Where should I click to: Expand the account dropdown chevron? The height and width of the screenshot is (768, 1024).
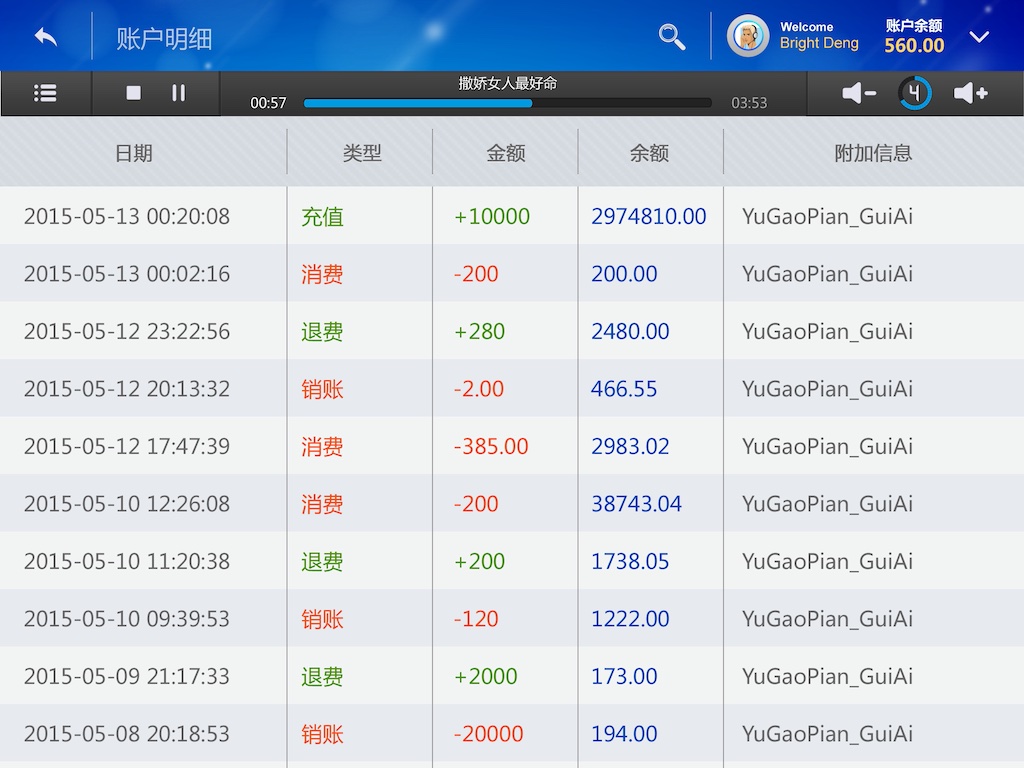click(x=979, y=37)
